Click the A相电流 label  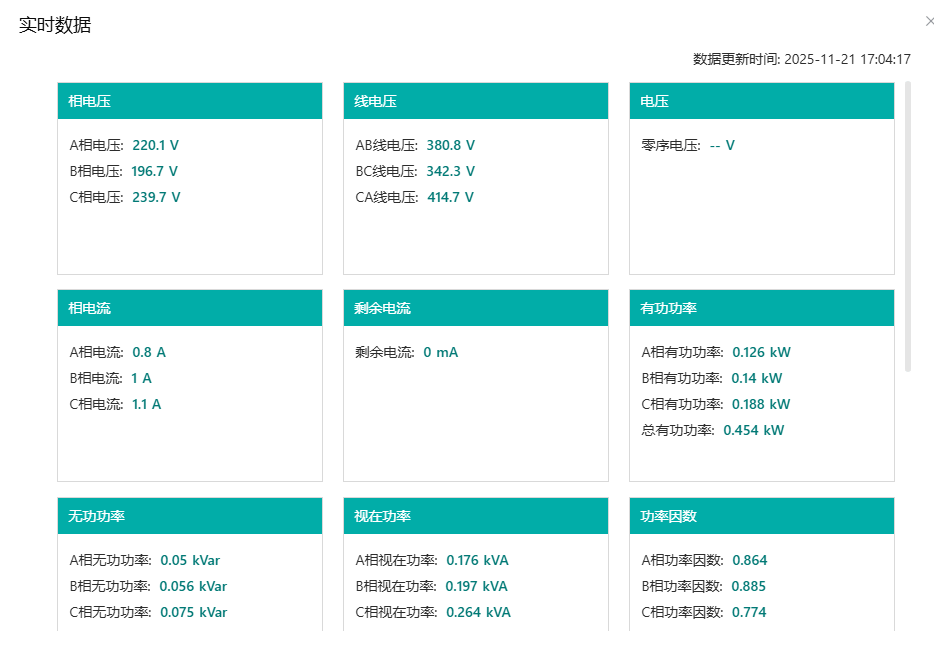[96, 352]
